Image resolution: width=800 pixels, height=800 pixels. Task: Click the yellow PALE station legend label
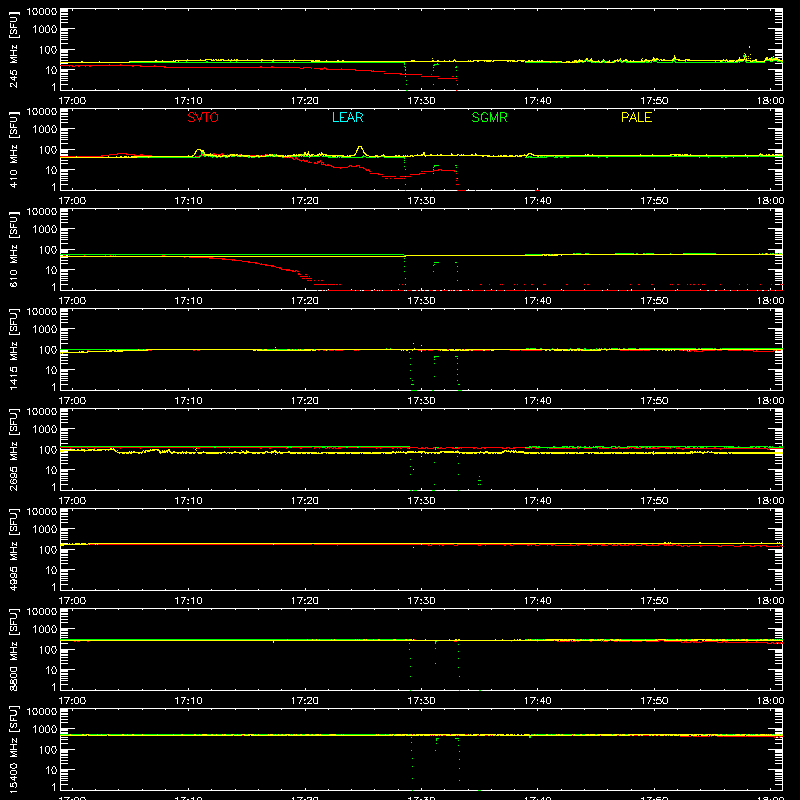point(636,117)
